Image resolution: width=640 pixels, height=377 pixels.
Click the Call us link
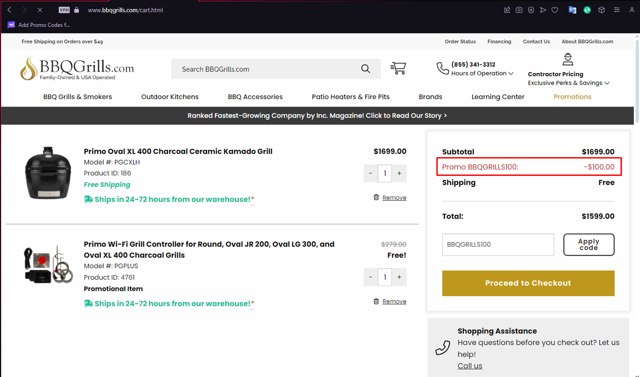pyautogui.click(x=470, y=366)
